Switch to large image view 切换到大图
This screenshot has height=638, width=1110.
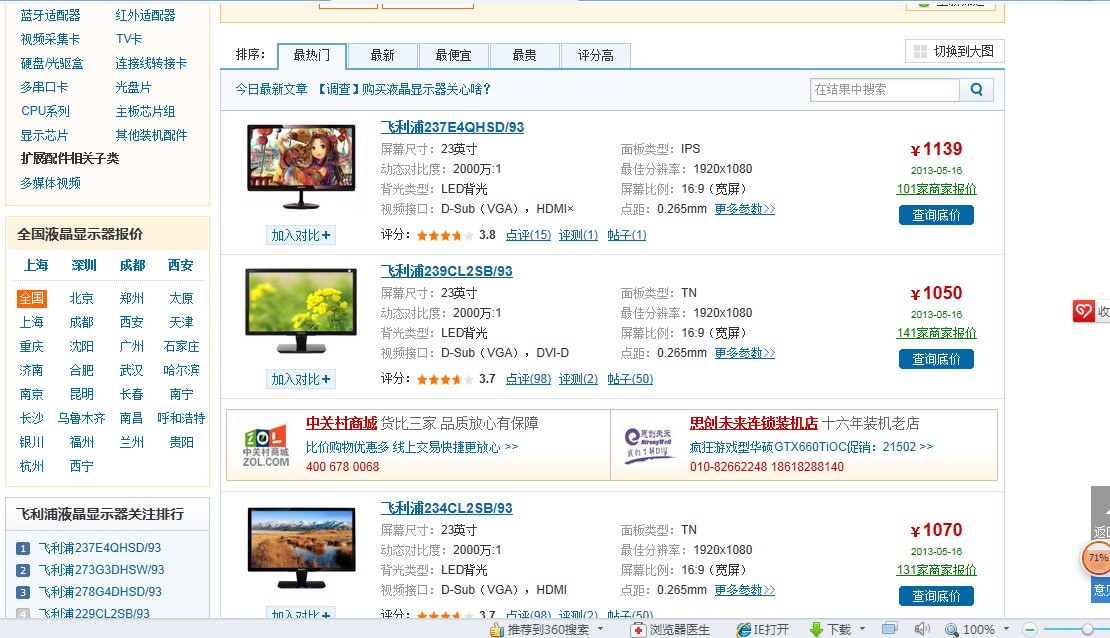coord(954,51)
